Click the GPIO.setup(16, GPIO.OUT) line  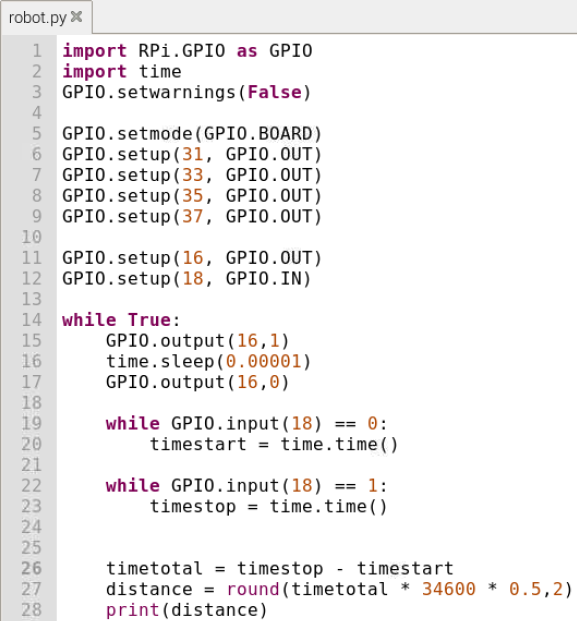(192, 258)
